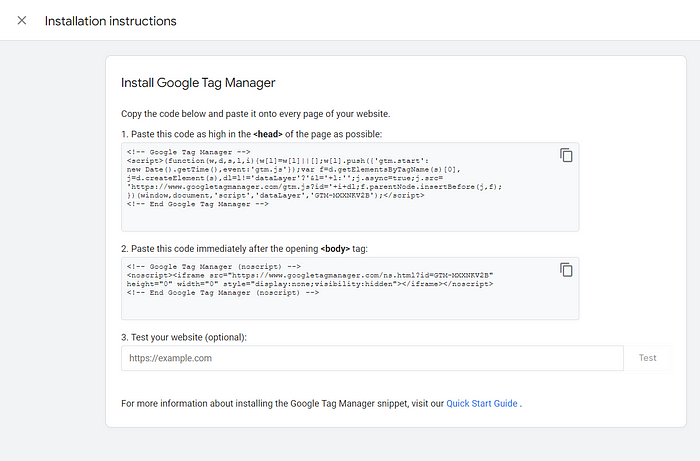Image resolution: width=700 pixels, height=461 pixels.
Task: Open the Quick Start Guide link
Action: (x=482, y=403)
